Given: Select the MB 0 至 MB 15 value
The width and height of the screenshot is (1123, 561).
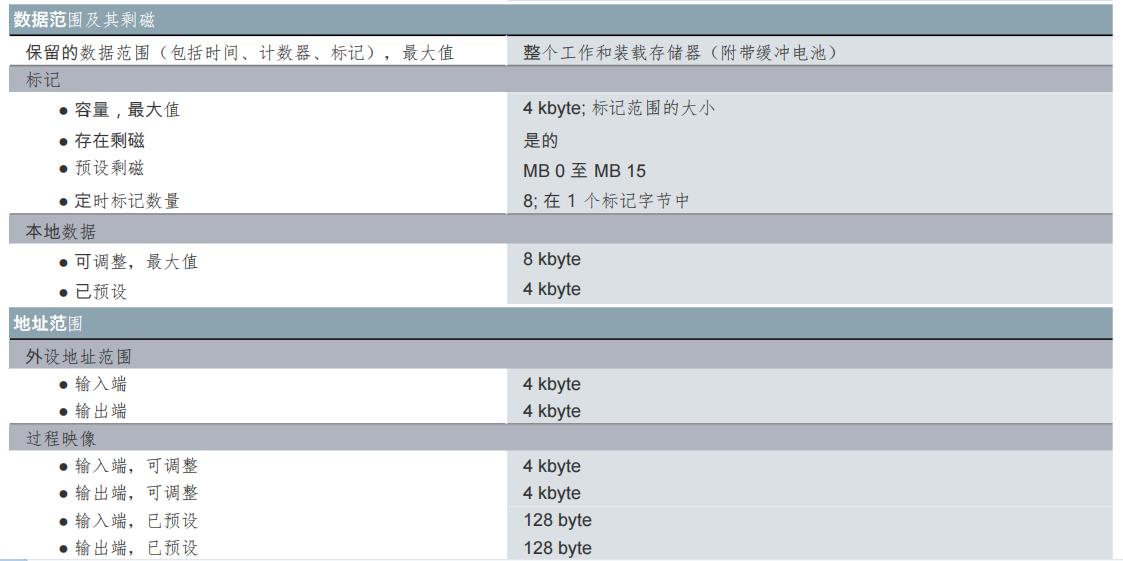Looking at the screenshot, I should 584,171.
